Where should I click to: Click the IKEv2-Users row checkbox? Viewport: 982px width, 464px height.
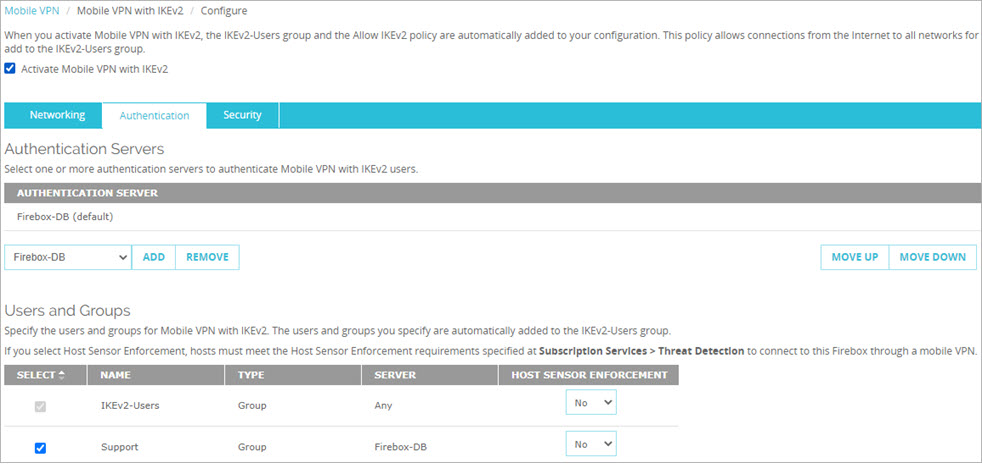pos(40,406)
